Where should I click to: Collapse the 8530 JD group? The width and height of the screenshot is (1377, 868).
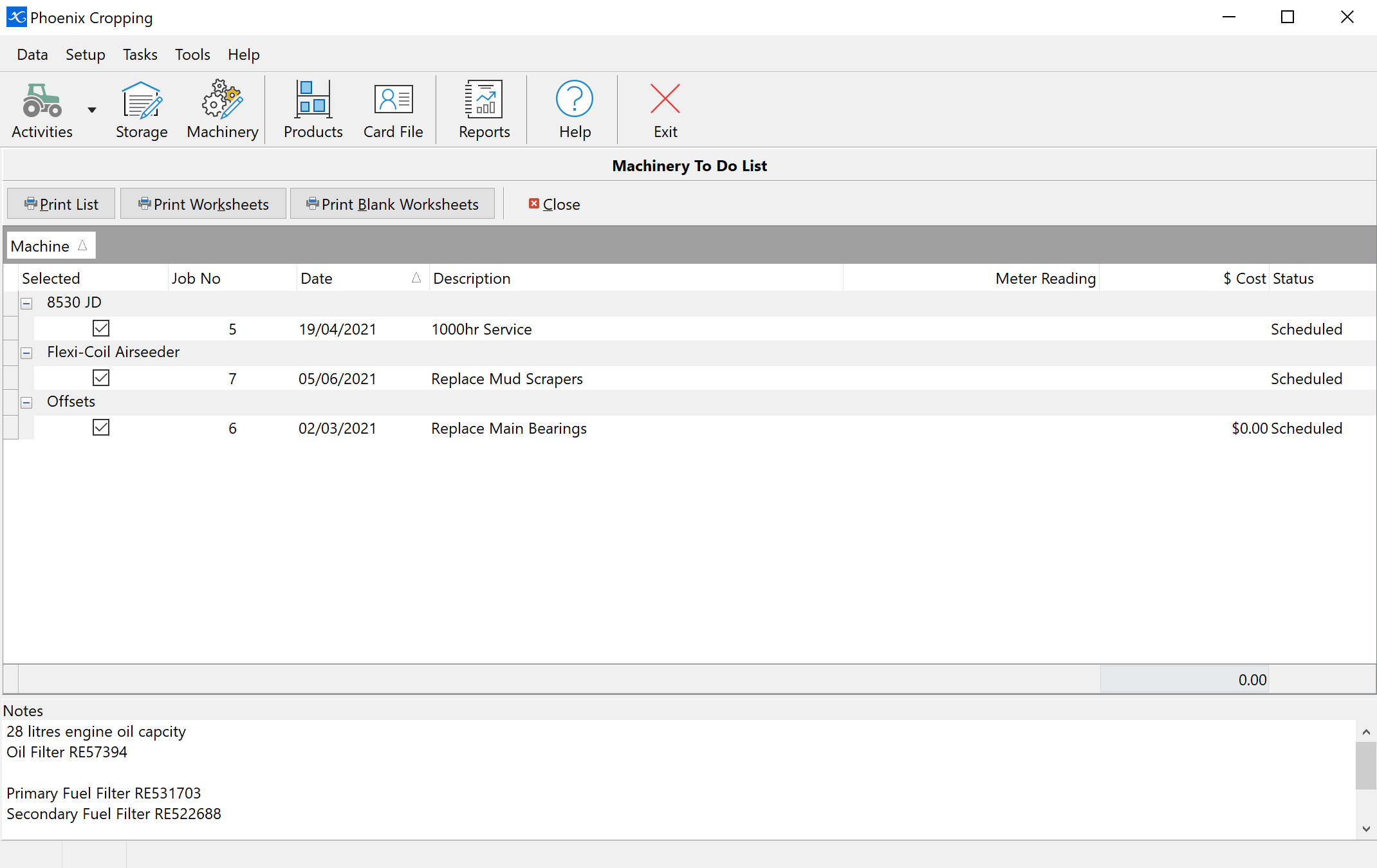tap(26, 304)
